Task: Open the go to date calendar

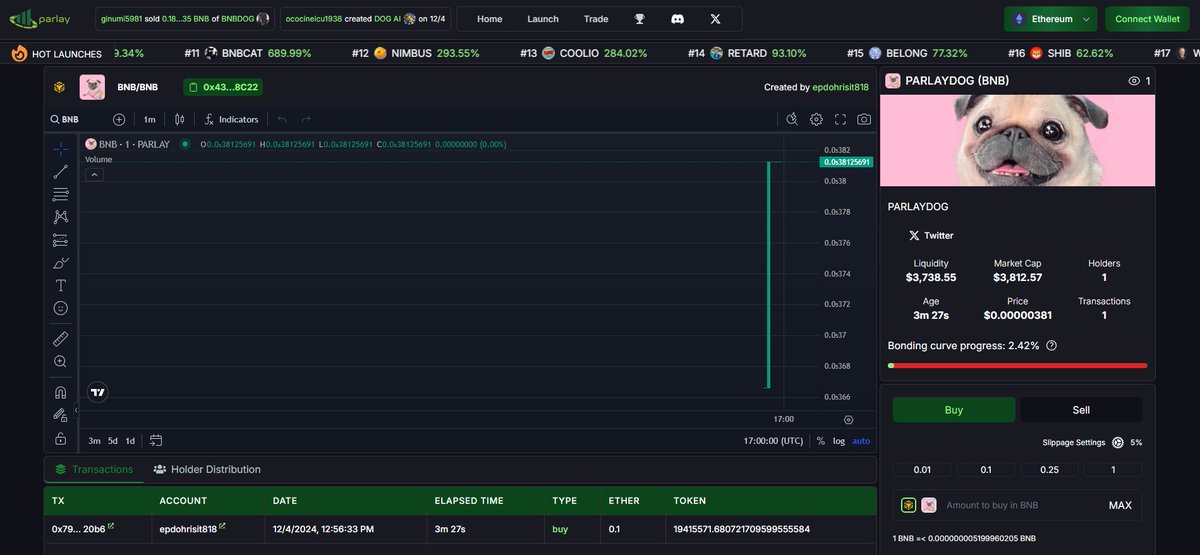Action: (x=156, y=440)
